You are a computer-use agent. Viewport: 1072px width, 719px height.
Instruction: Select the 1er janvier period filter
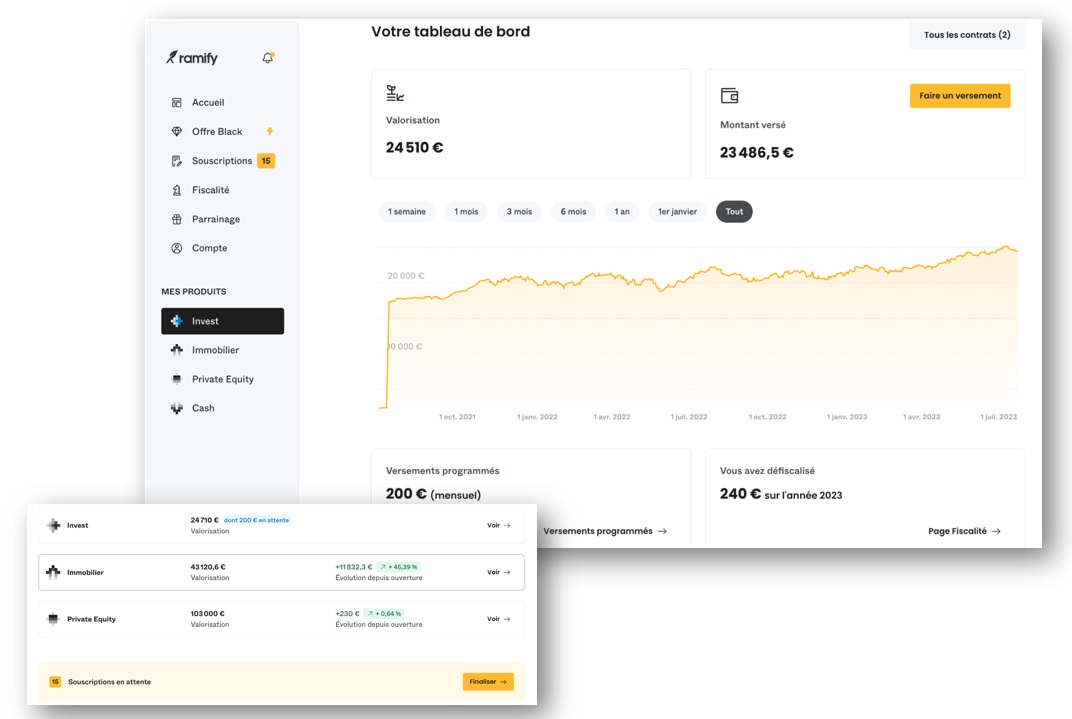tap(678, 212)
